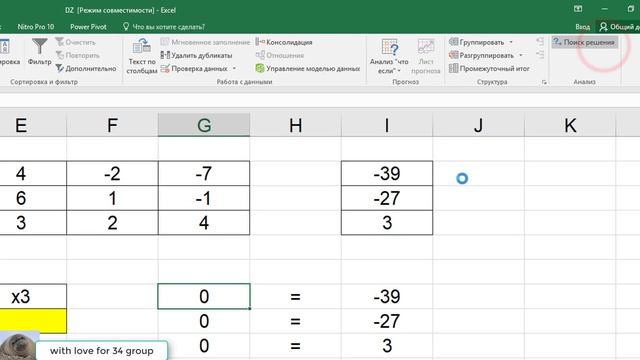Image resolution: width=640 pixels, height=360 pixels.
Task: Click Show Detail icon in Outline group
Action: coord(540,42)
